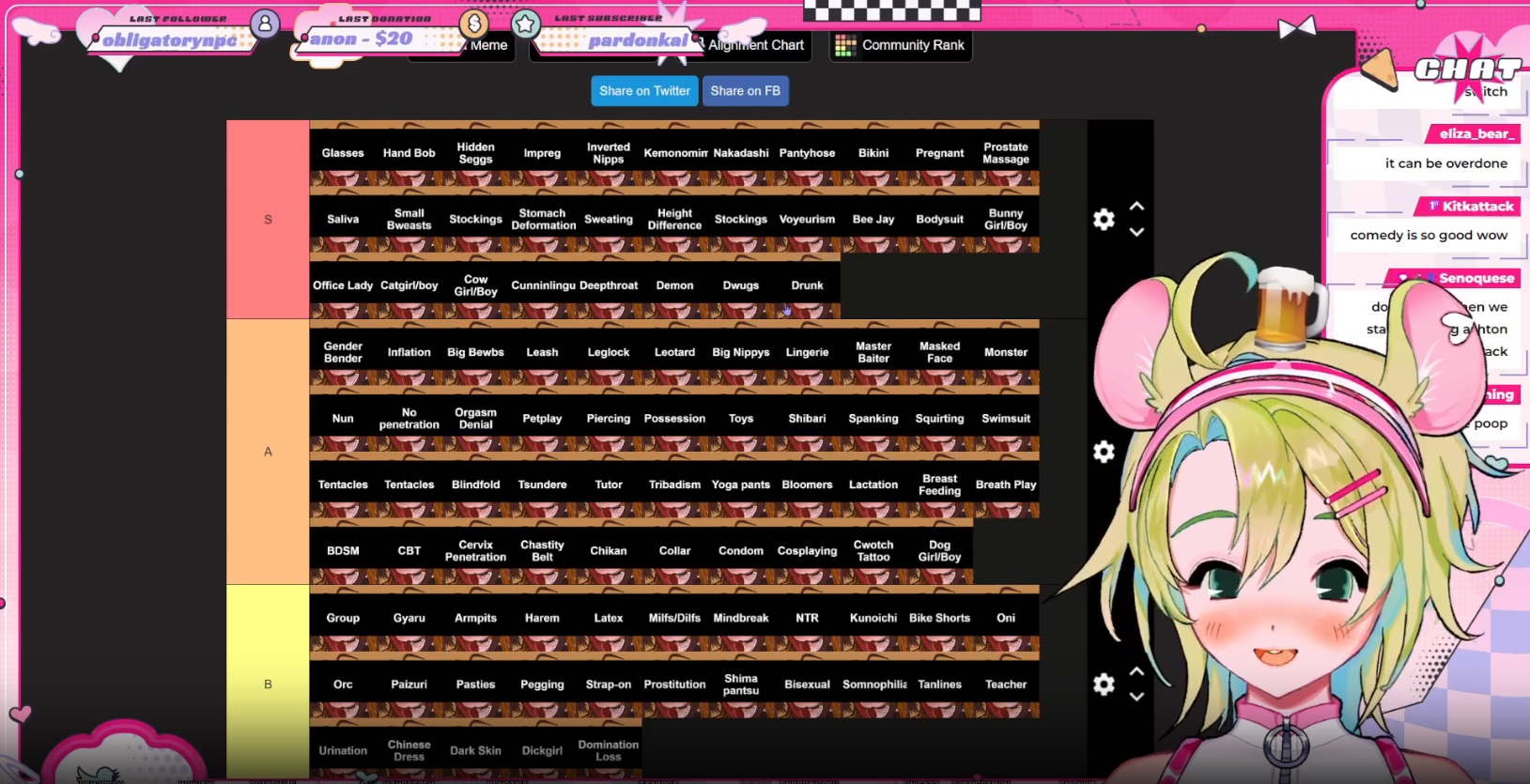1530x784 pixels.
Task: Click the Latex tile
Action: [609, 619]
